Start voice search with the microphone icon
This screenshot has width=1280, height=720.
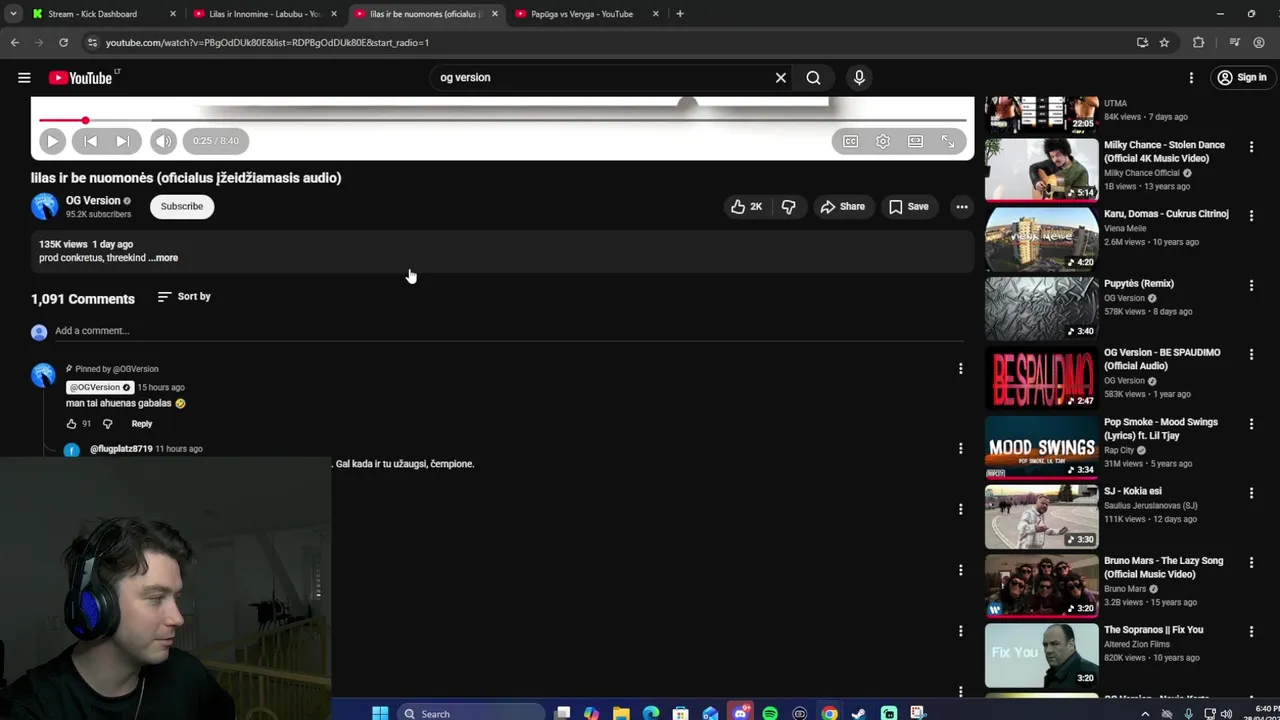click(859, 77)
